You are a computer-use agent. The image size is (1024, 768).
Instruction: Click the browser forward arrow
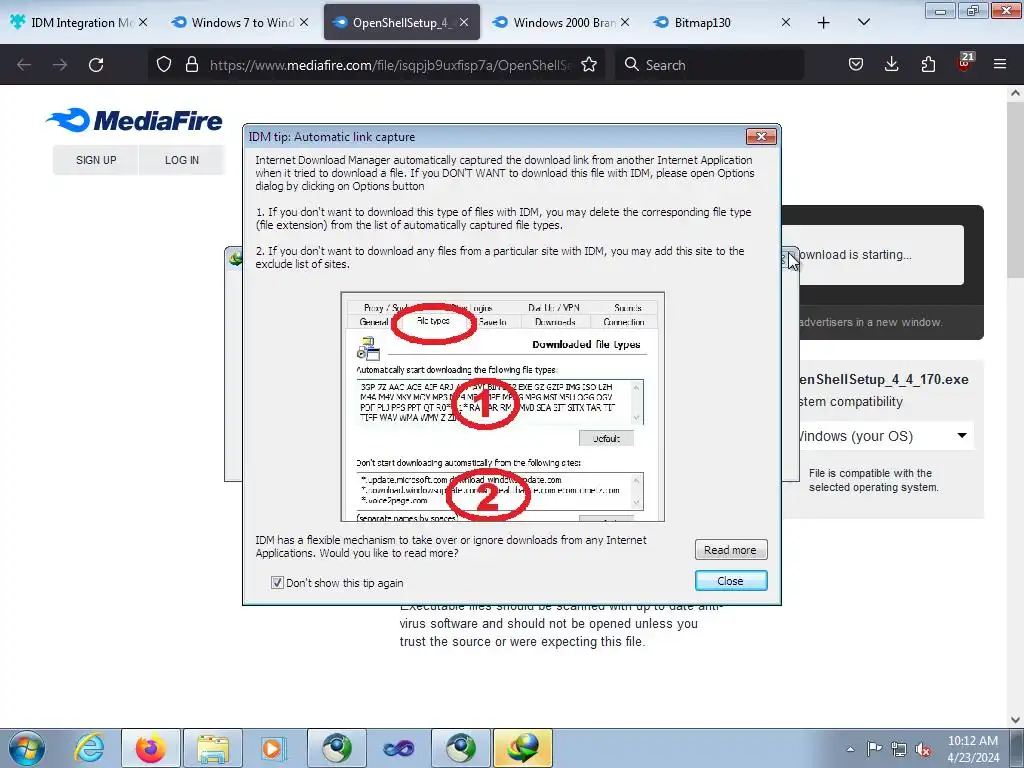pos(60,65)
